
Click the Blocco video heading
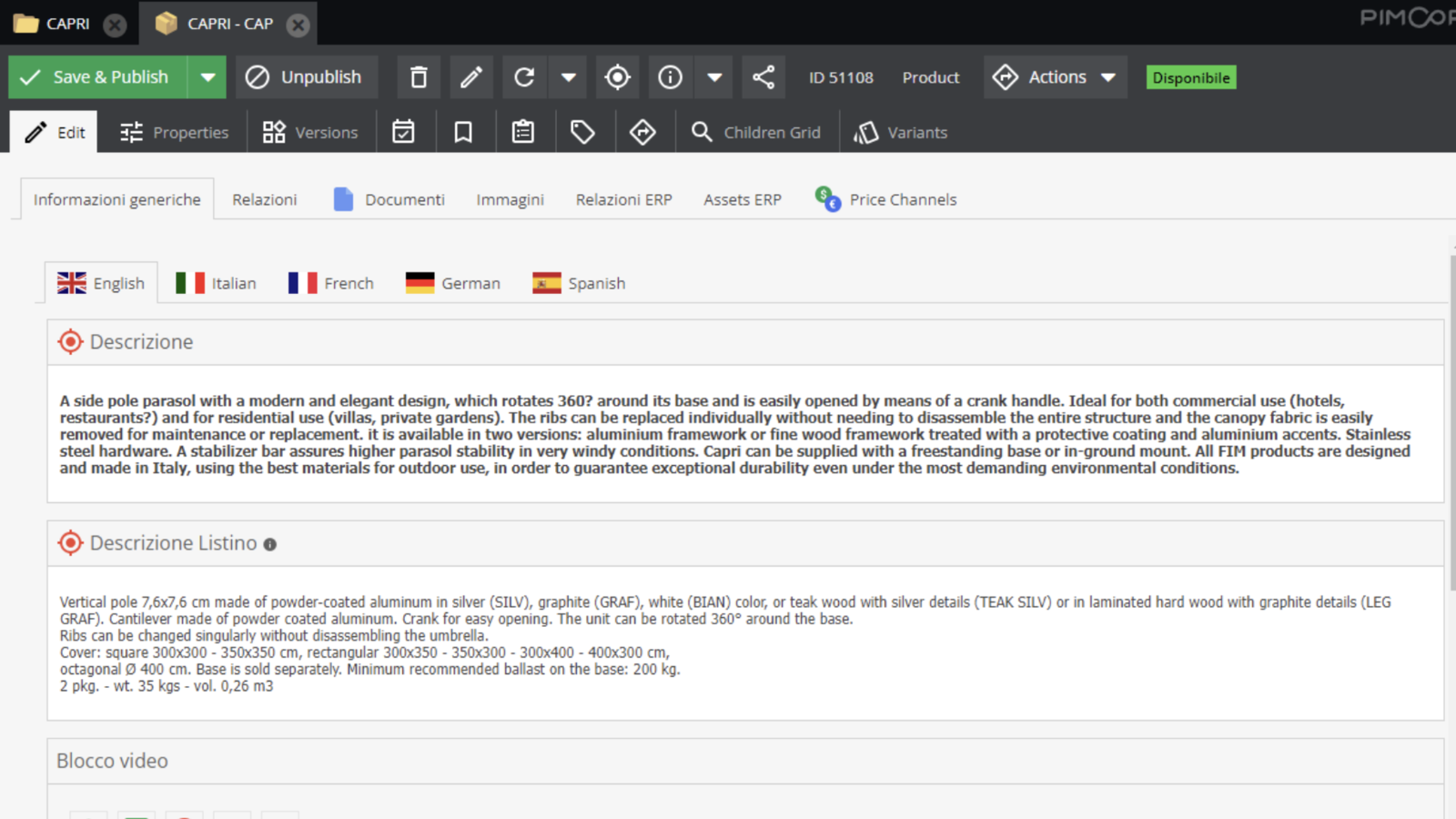112,761
